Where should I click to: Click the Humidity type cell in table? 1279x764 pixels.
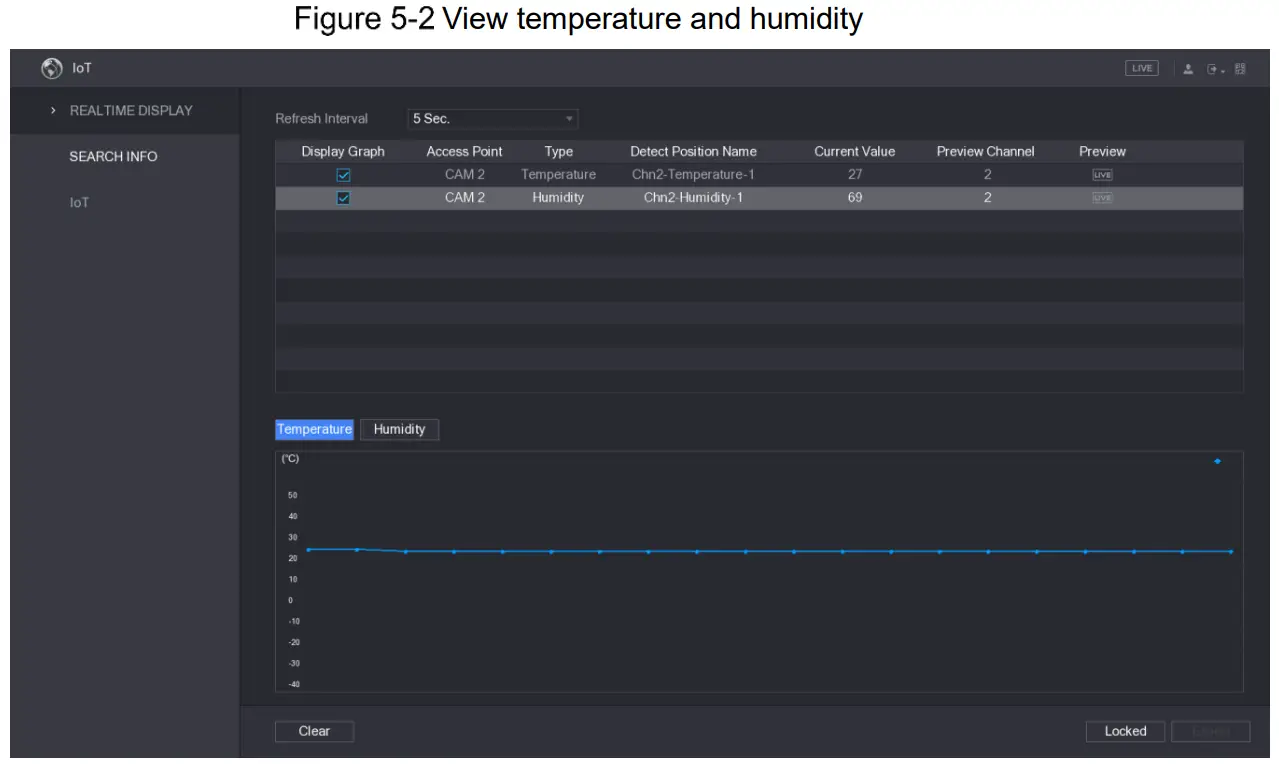click(558, 198)
